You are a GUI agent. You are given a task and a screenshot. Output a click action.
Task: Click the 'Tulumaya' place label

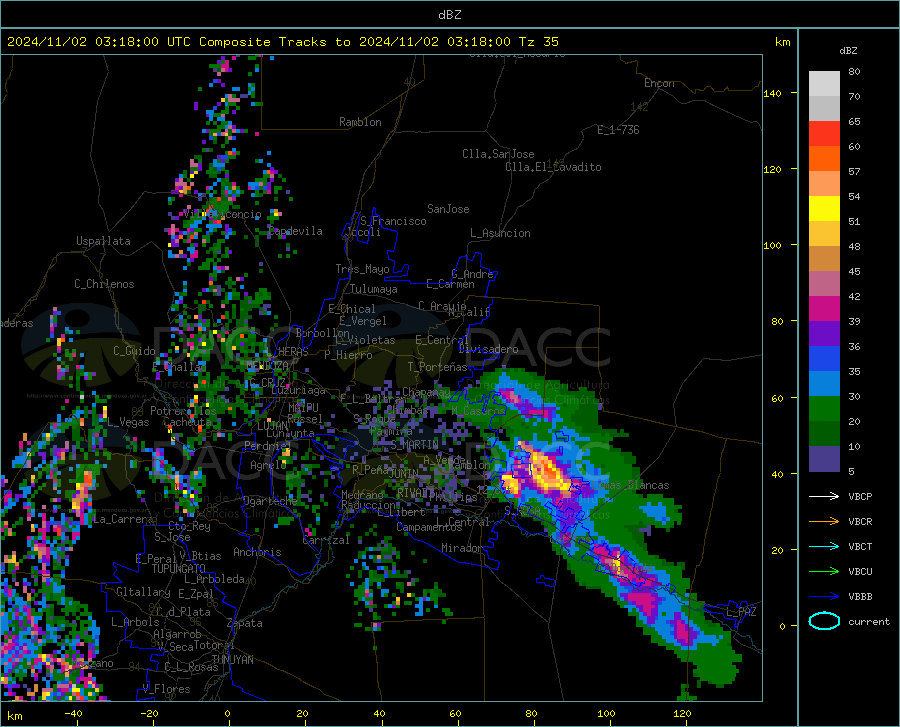tap(374, 289)
